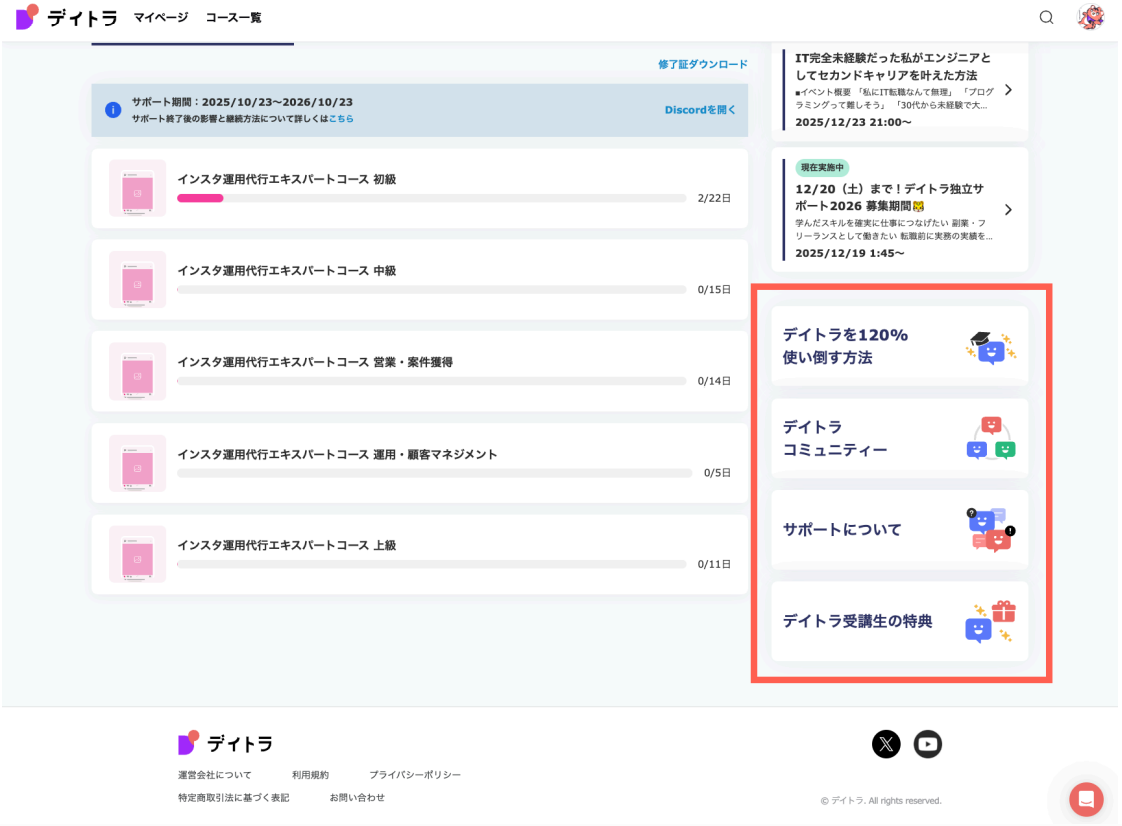Click event date 2025/12/19 1:45〜
The width and height of the screenshot is (1122, 826).
849,253
